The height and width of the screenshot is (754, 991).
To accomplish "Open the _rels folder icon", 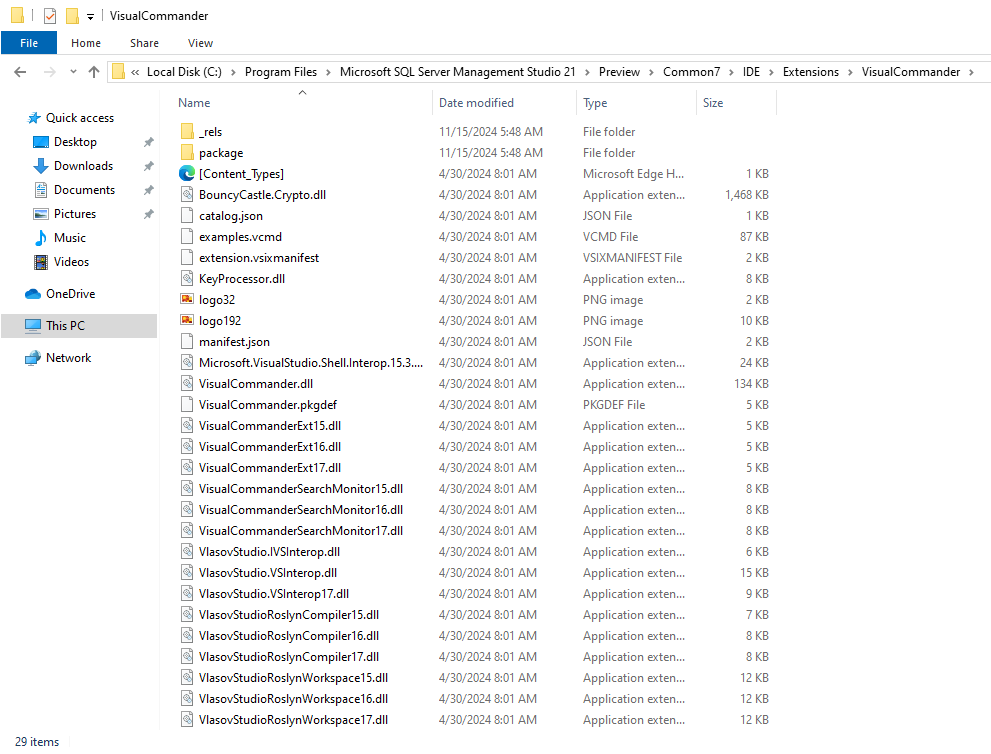I will 187,132.
